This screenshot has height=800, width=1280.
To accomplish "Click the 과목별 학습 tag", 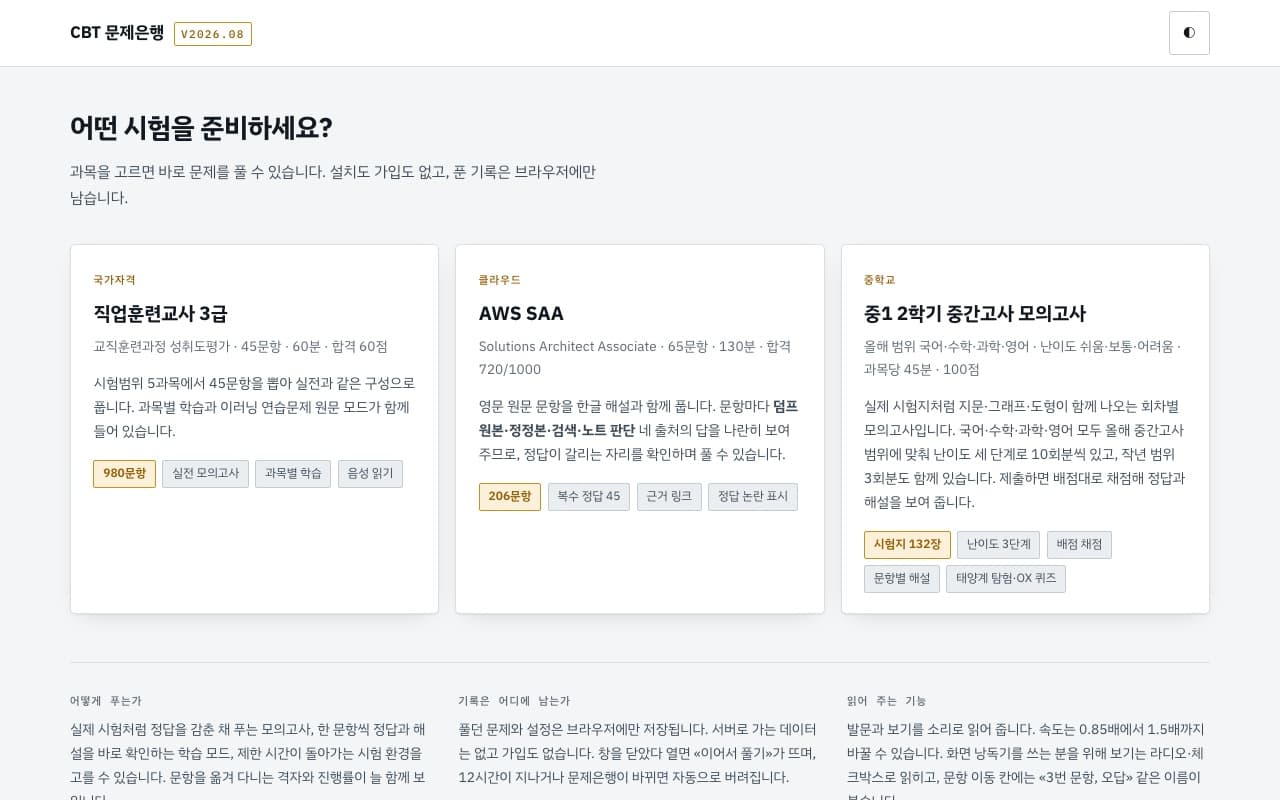I will click(293, 474).
